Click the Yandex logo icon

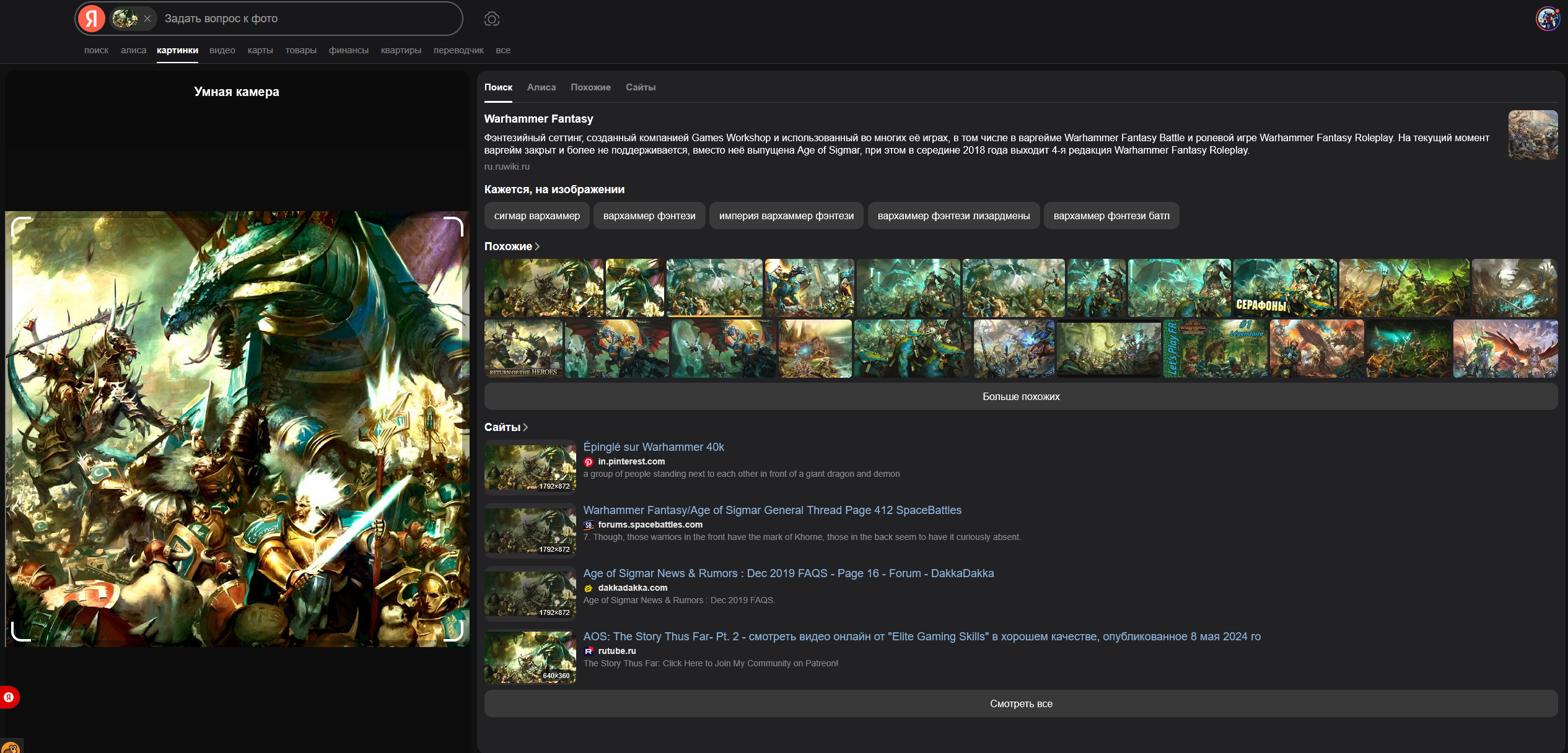tap(91, 19)
